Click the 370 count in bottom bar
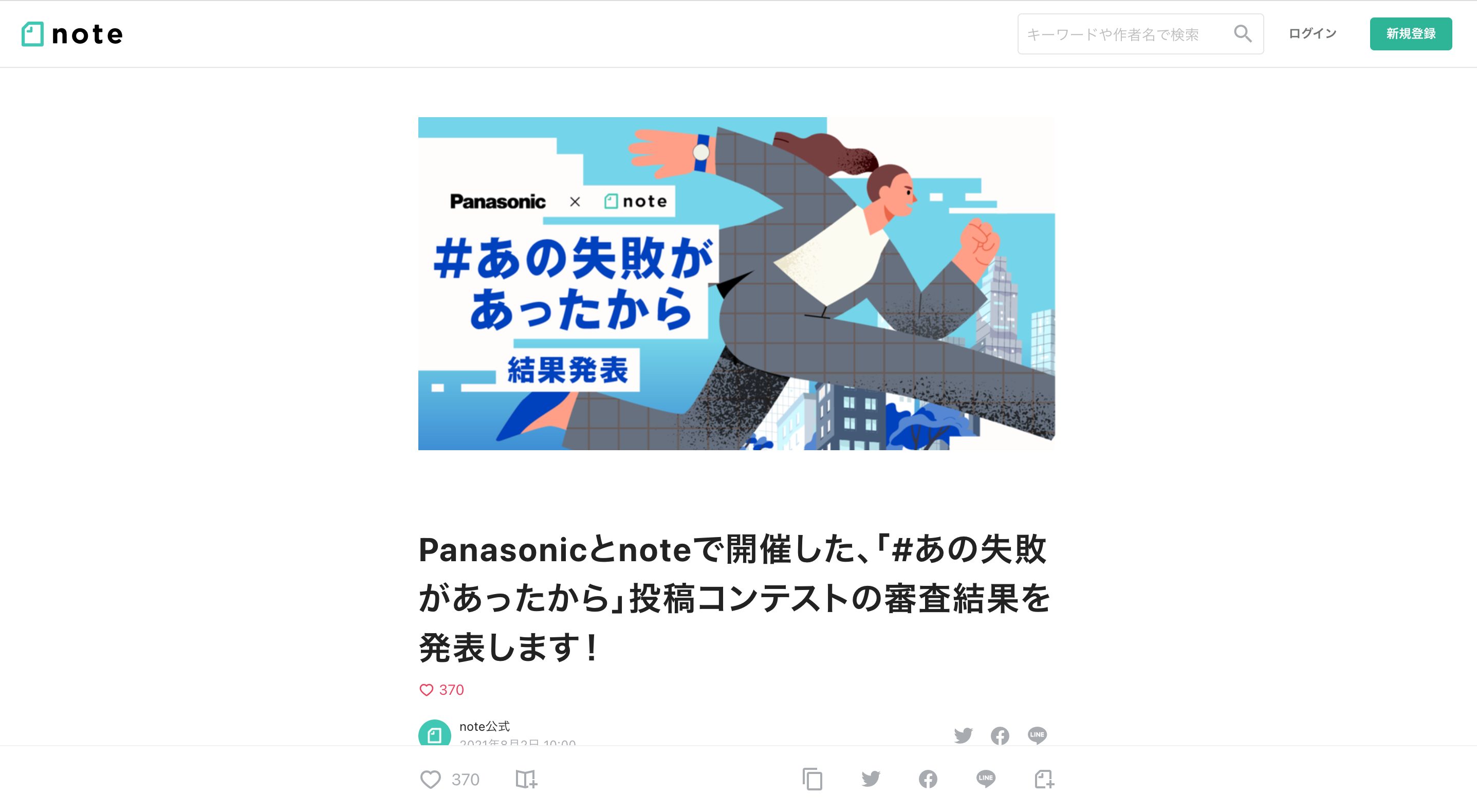 click(465, 779)
